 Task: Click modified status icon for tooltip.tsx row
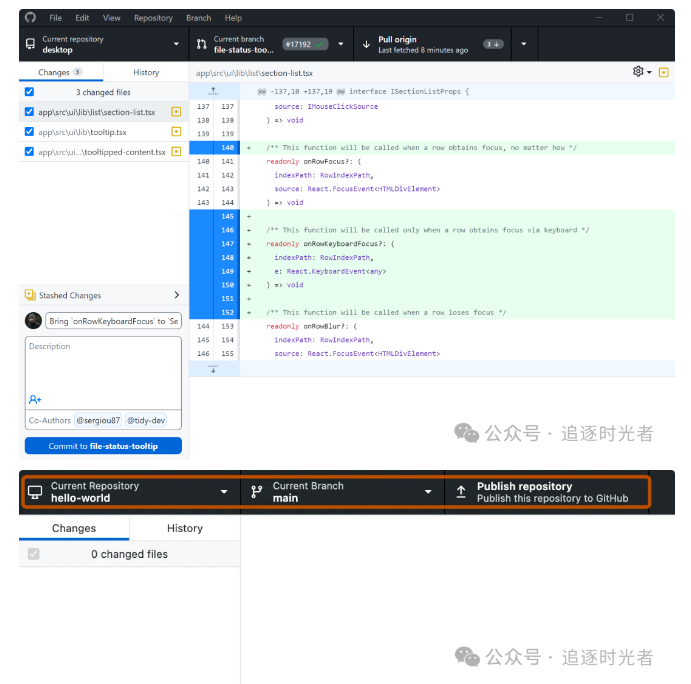176,131
